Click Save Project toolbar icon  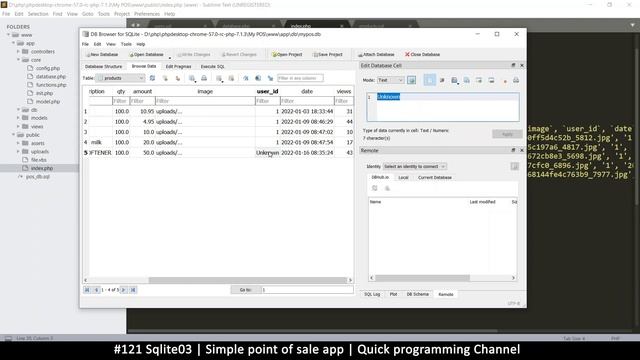315,54
